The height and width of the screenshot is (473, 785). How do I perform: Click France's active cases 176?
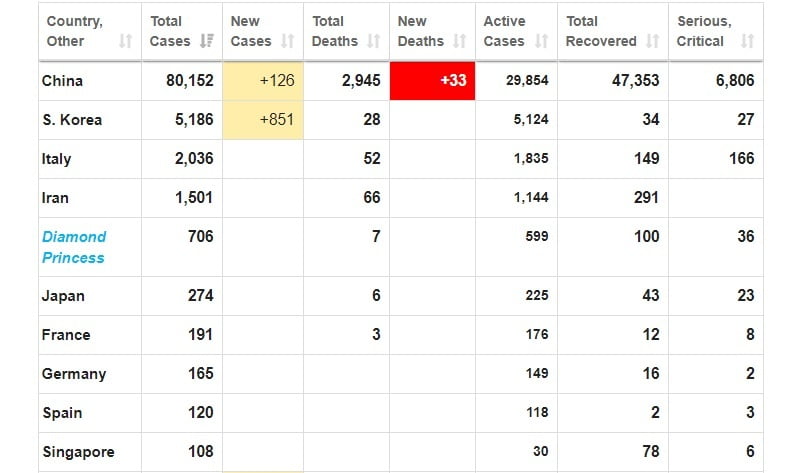pyautogui.click(x=537, y=335)
